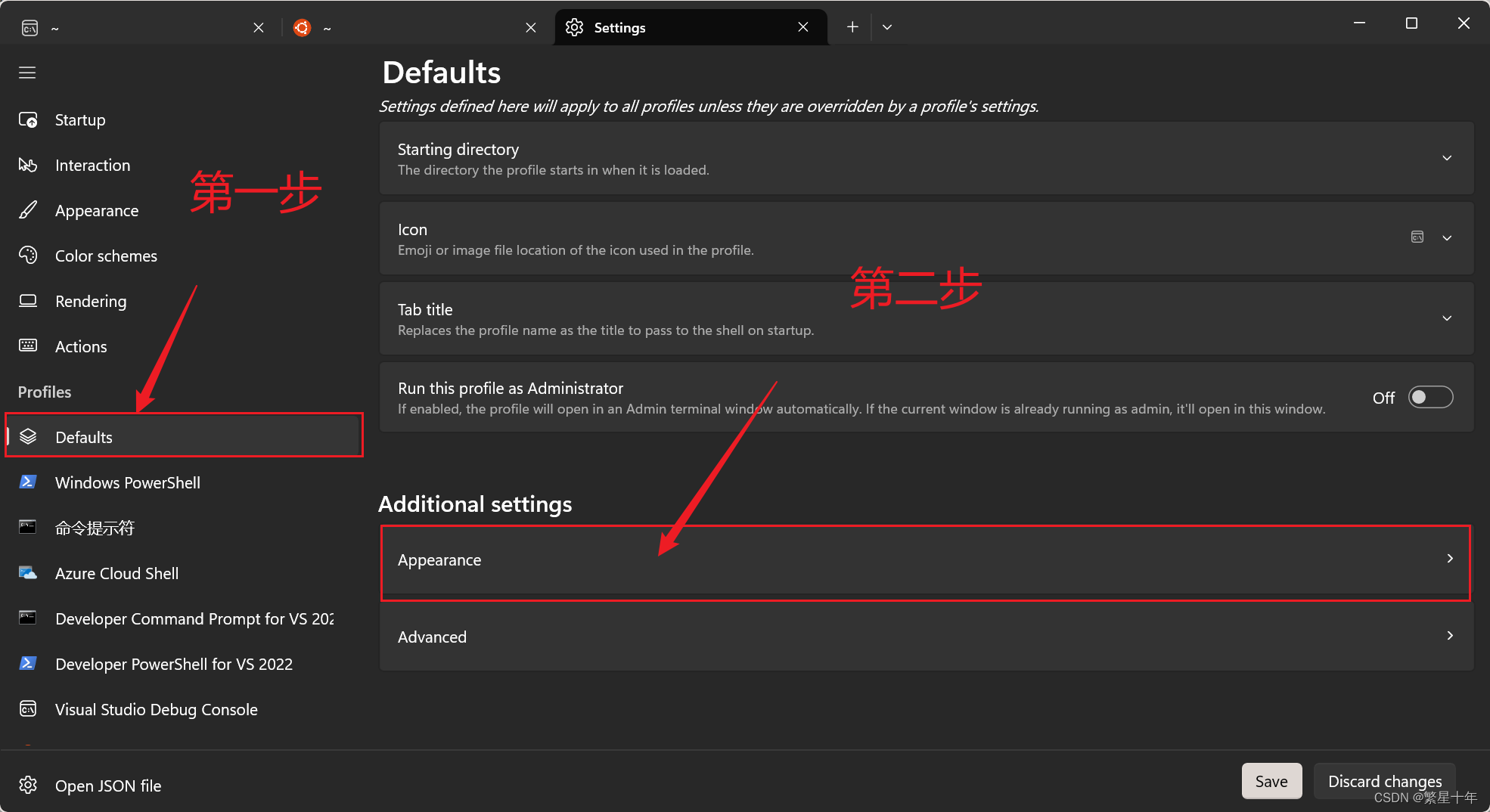Viewport: 1490px width, 812px height.
Task: Open the hamburger navigation menu
Action: point(27,73)
